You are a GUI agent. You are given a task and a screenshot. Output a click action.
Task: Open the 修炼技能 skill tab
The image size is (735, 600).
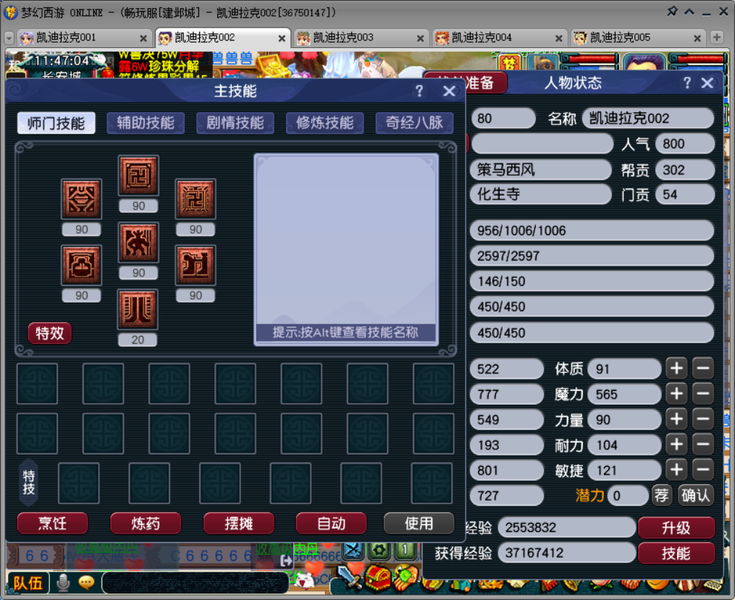(x=325, y=123)
